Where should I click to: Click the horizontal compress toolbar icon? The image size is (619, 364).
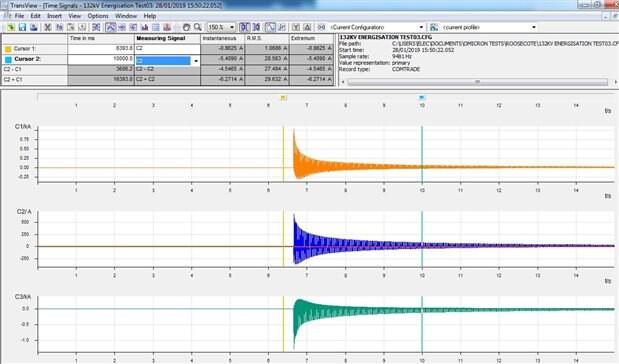click(256, 27)
